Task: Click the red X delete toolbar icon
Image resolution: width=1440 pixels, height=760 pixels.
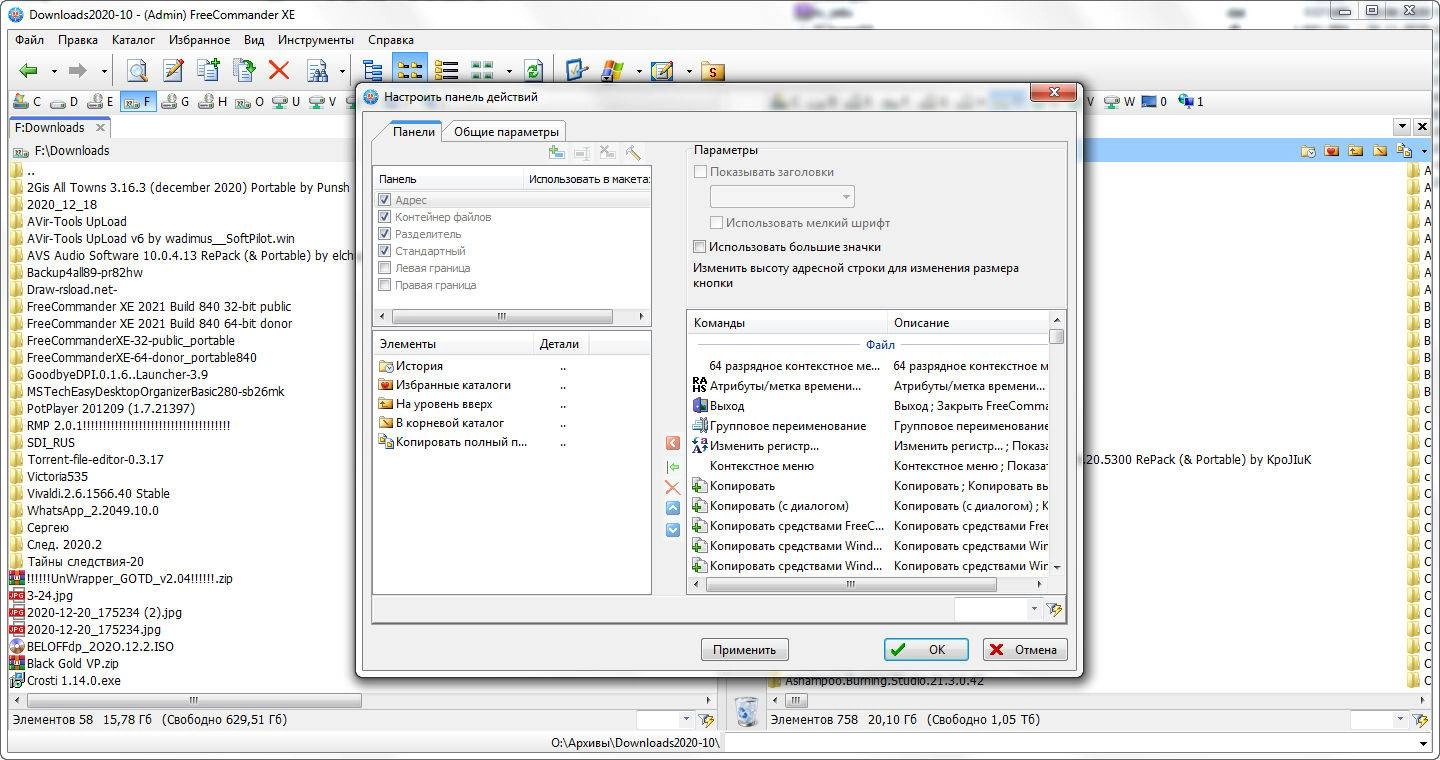Action: pyautogui.click(x=279, y=71)
